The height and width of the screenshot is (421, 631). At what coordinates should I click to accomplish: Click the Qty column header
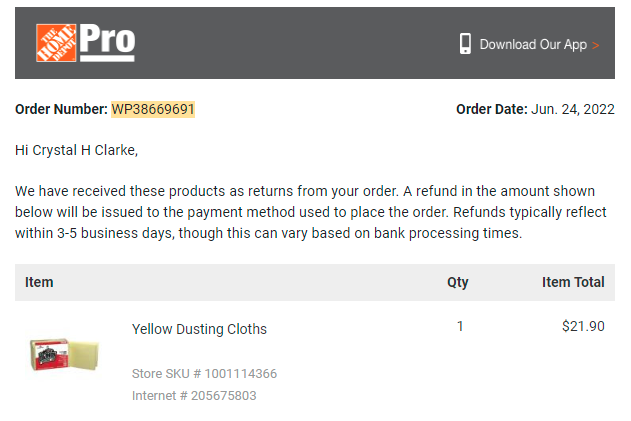click(x=458, y=283)
